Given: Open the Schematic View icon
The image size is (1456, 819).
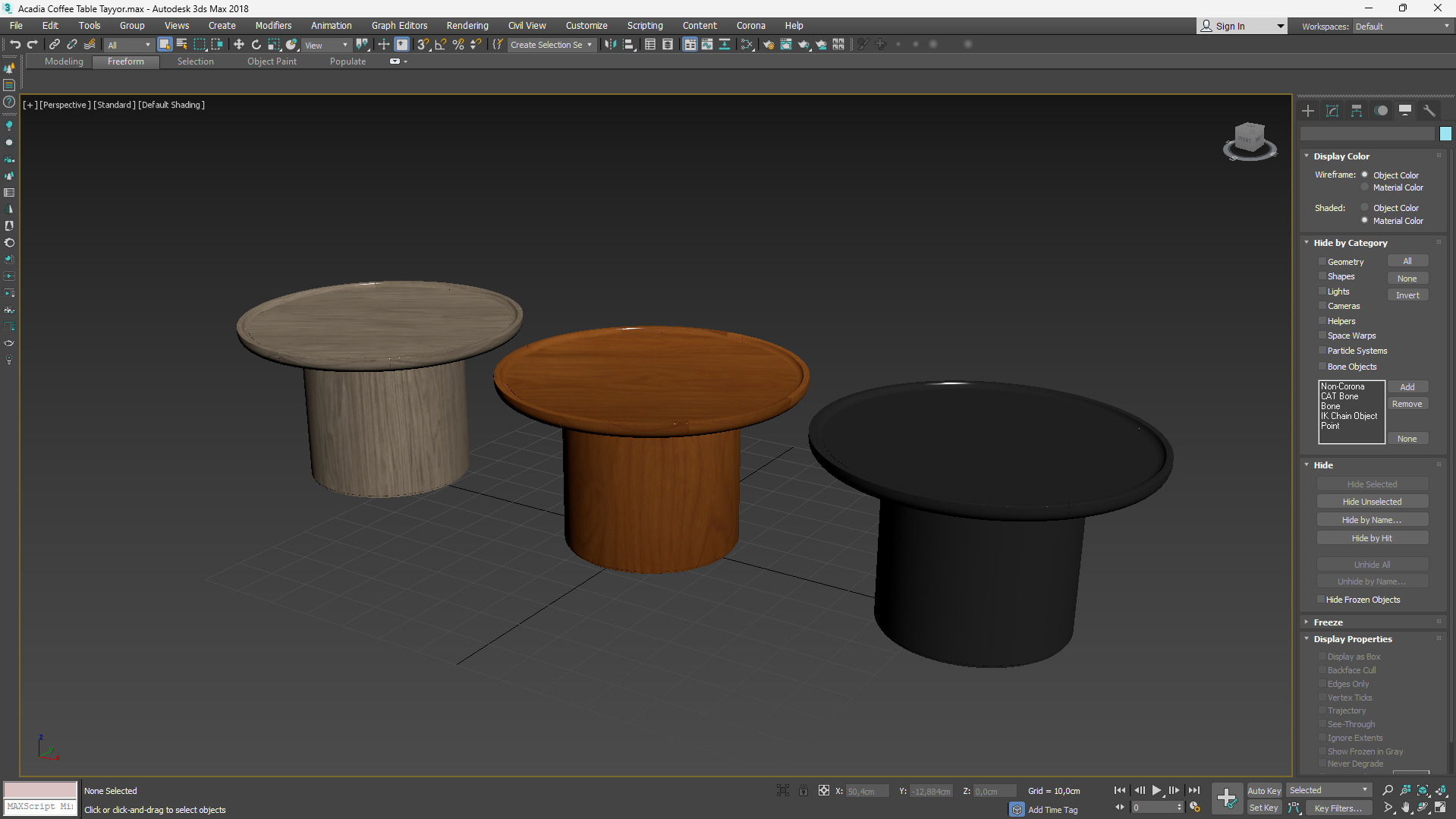Looking at the screenshot, I should pos(747,45).
